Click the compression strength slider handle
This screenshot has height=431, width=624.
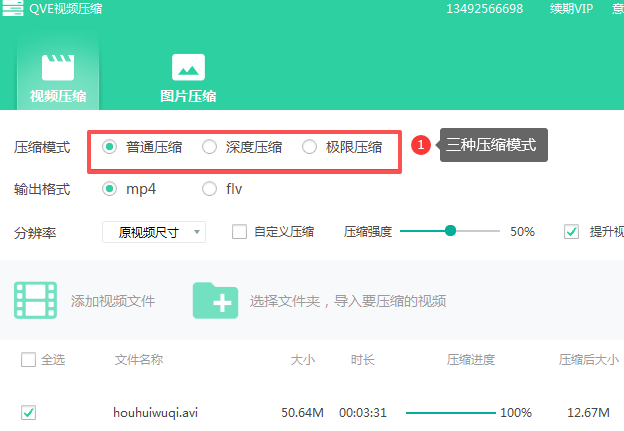[x=451, y=231]
